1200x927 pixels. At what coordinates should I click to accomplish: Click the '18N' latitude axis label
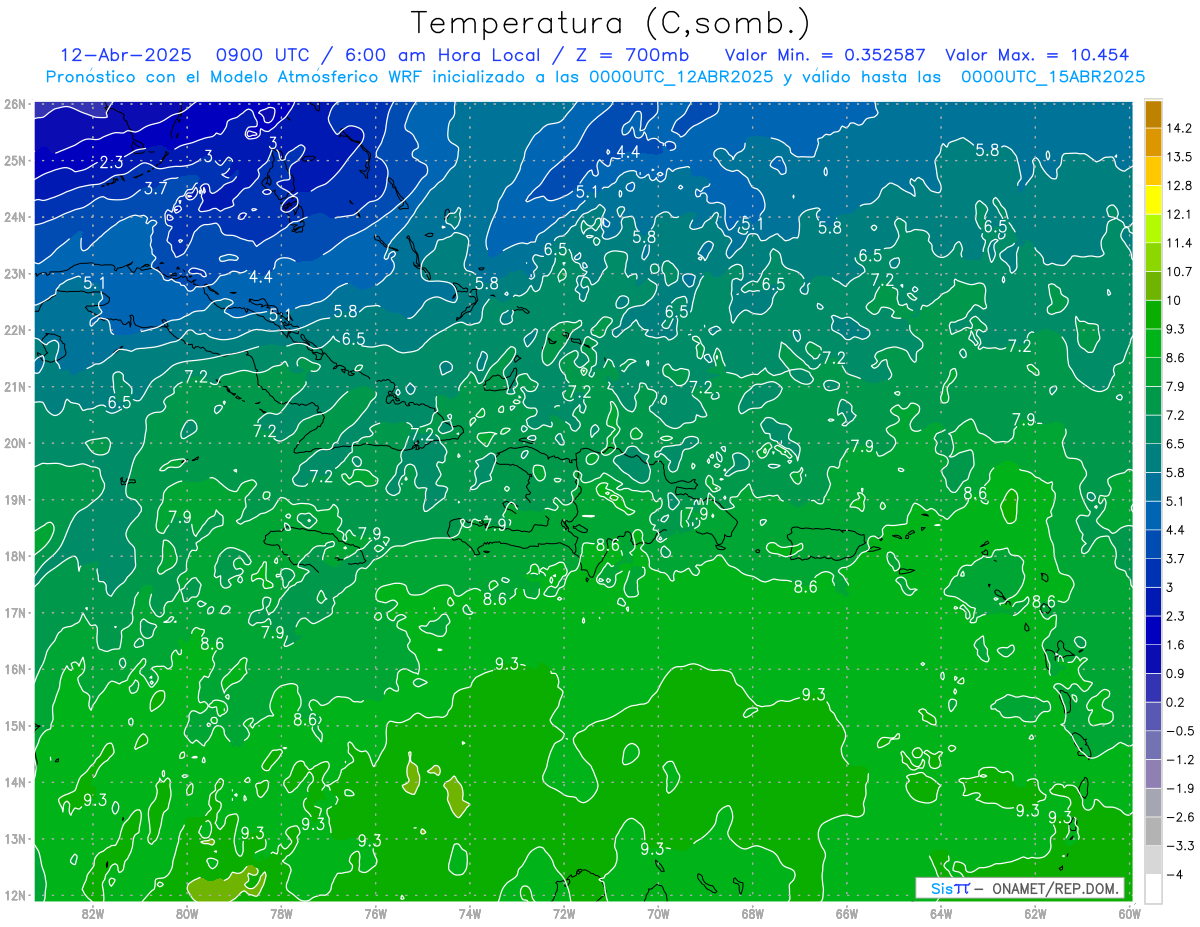click(x=14, y=556)
